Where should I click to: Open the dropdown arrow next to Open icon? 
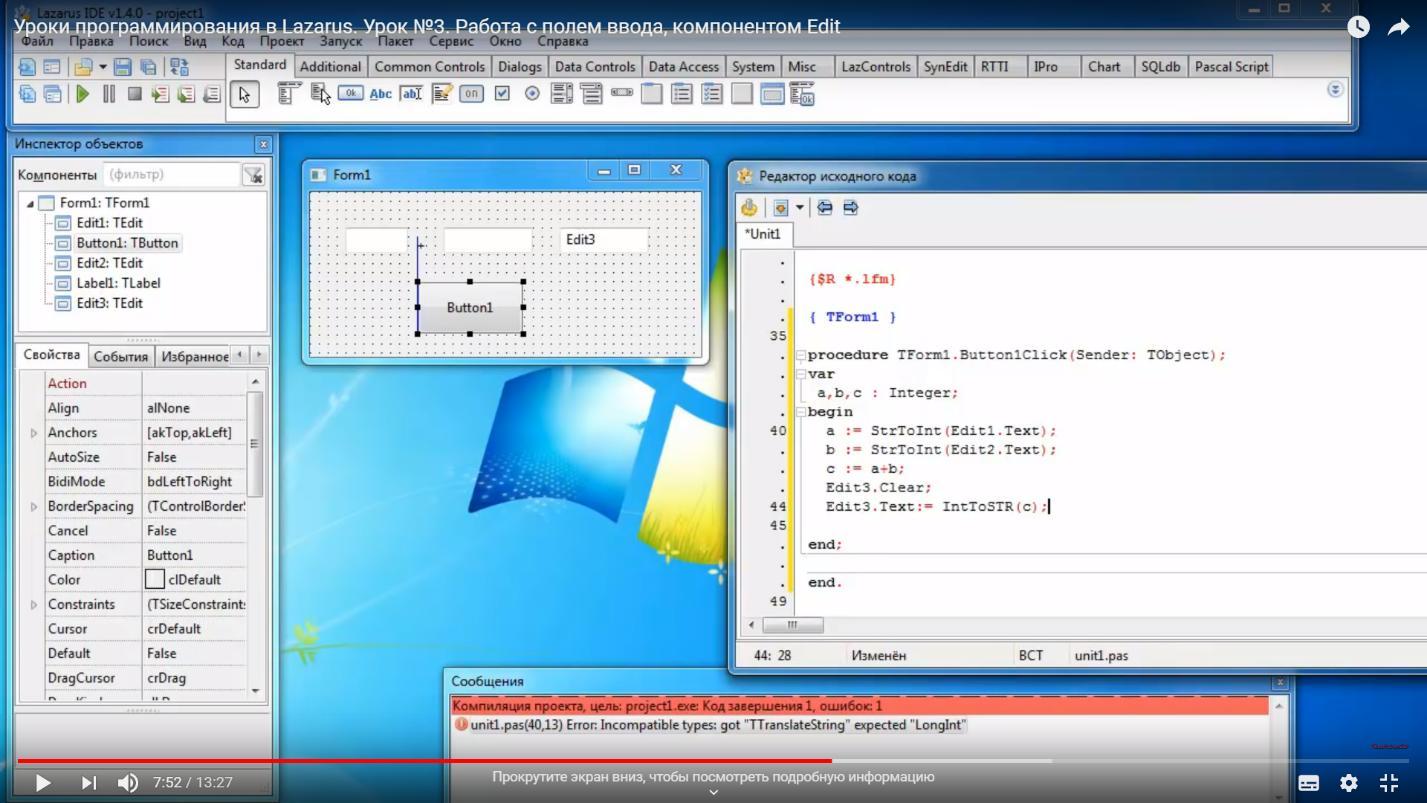coord(102,67)
